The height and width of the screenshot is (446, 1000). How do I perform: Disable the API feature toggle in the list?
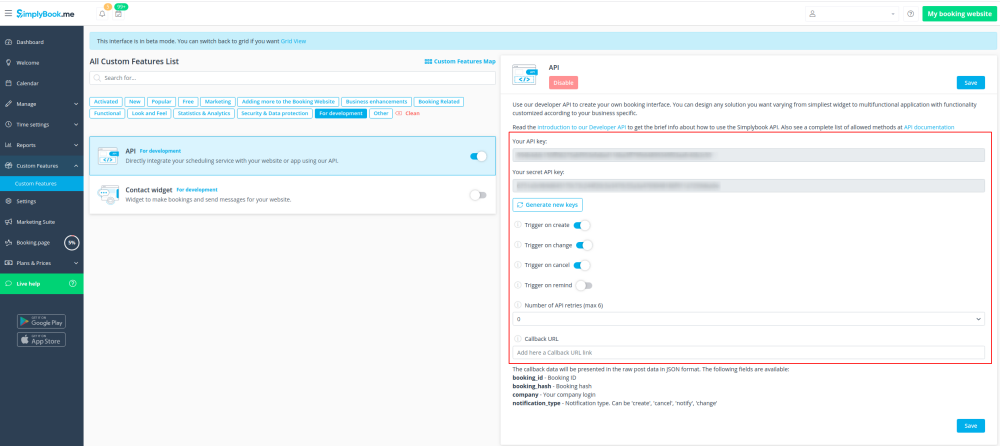click(478, 156)
